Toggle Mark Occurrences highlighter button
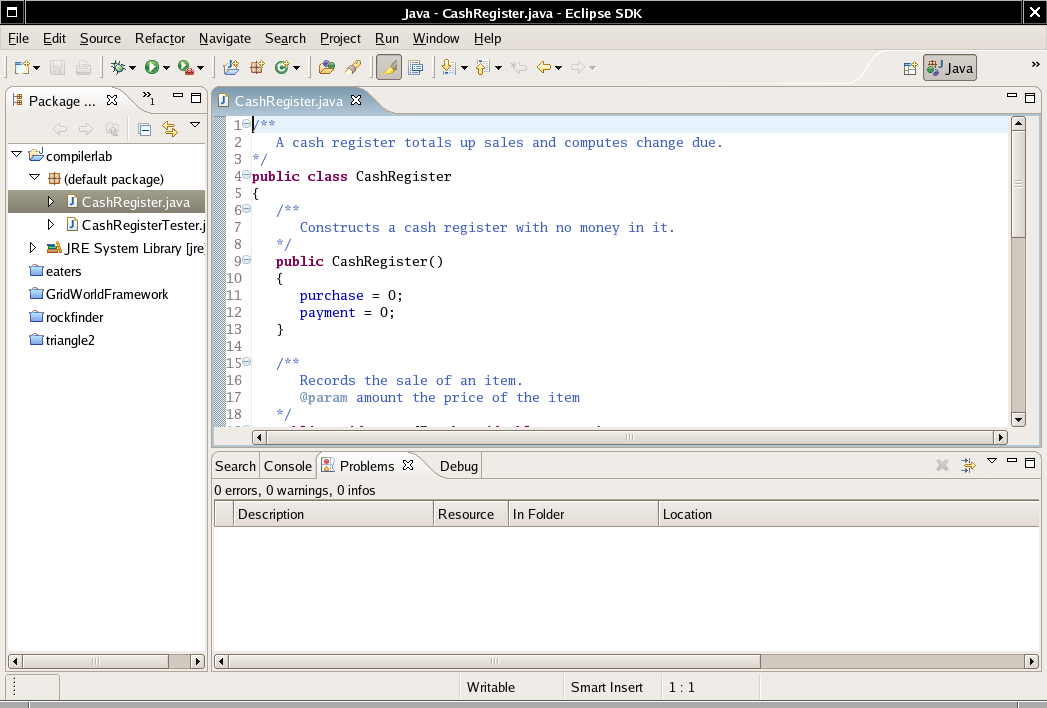This screenshot has width=1047, height=708. [389, 68]
